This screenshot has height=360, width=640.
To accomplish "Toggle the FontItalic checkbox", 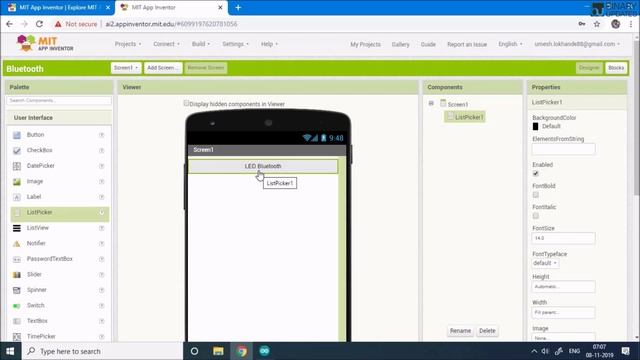I will 536,216.
